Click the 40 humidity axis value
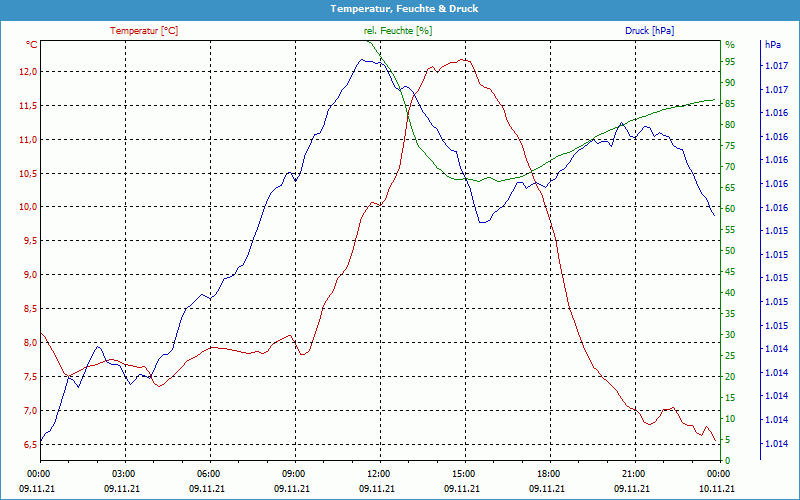This screenshot has width=800, height=500. (x=730, y=293)
